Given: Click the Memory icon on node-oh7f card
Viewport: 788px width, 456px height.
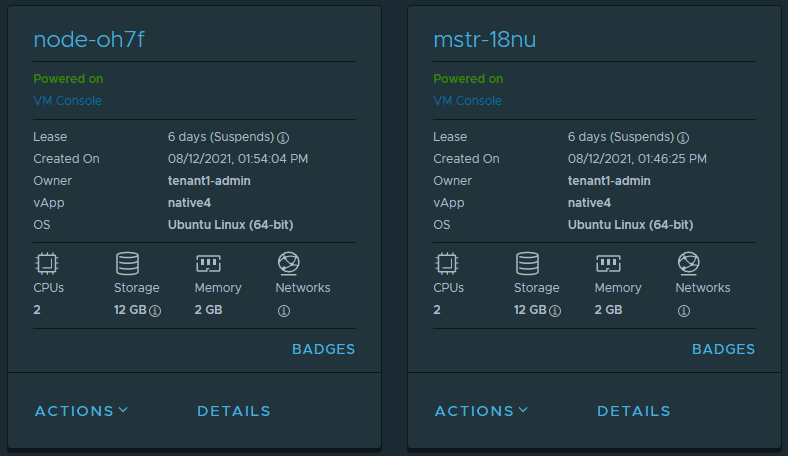Looking at the screenshot, I should pos(208,263).
